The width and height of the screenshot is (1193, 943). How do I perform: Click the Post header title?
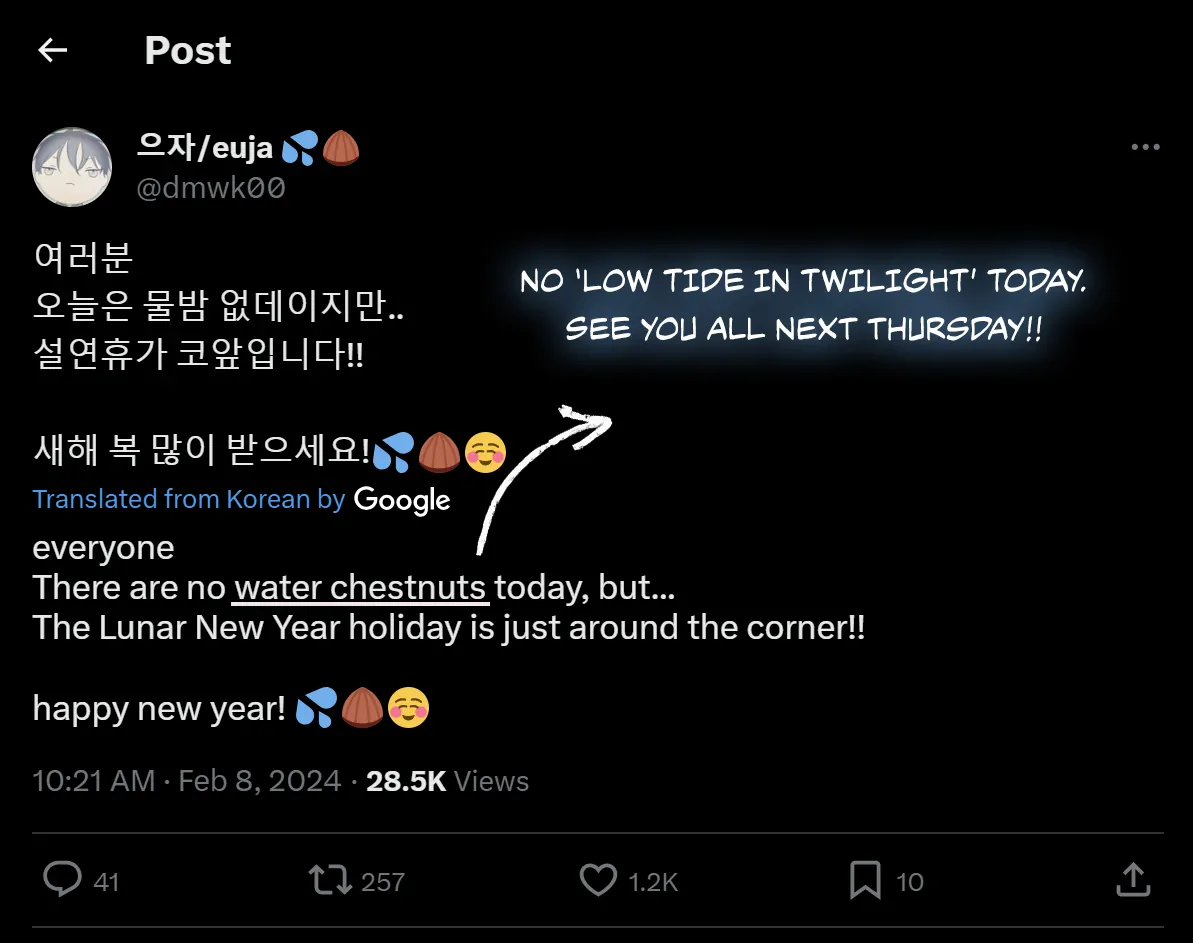[x=188, y=50]
